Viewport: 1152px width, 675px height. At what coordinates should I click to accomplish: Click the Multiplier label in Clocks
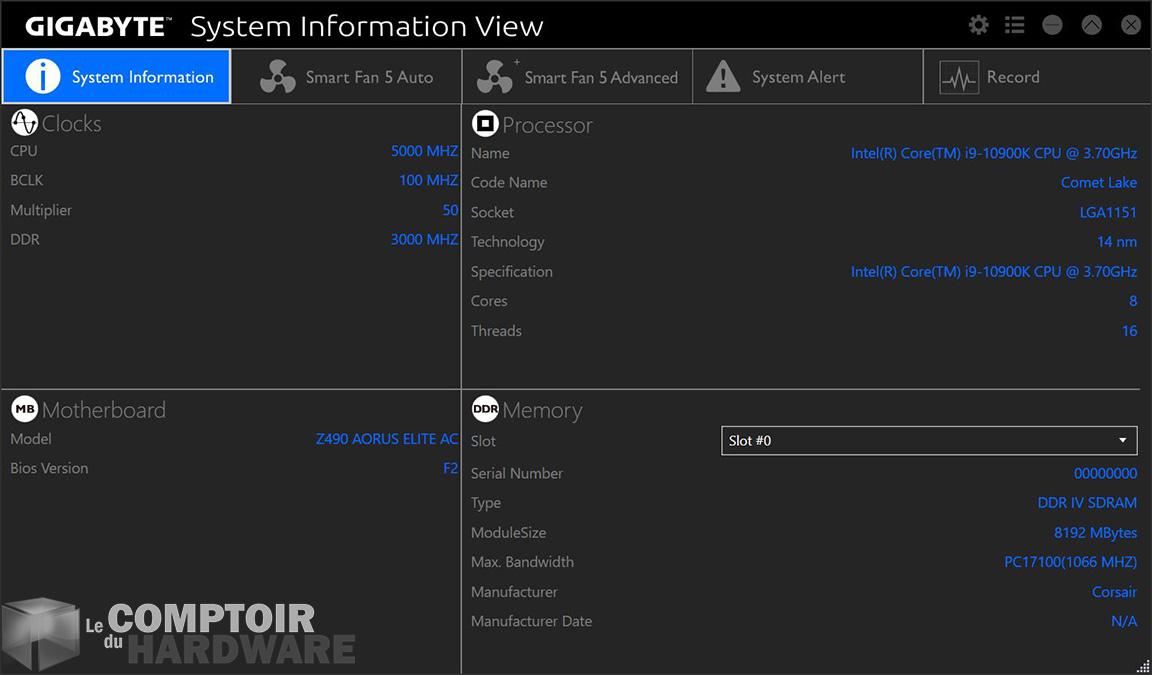coord(41,210)
